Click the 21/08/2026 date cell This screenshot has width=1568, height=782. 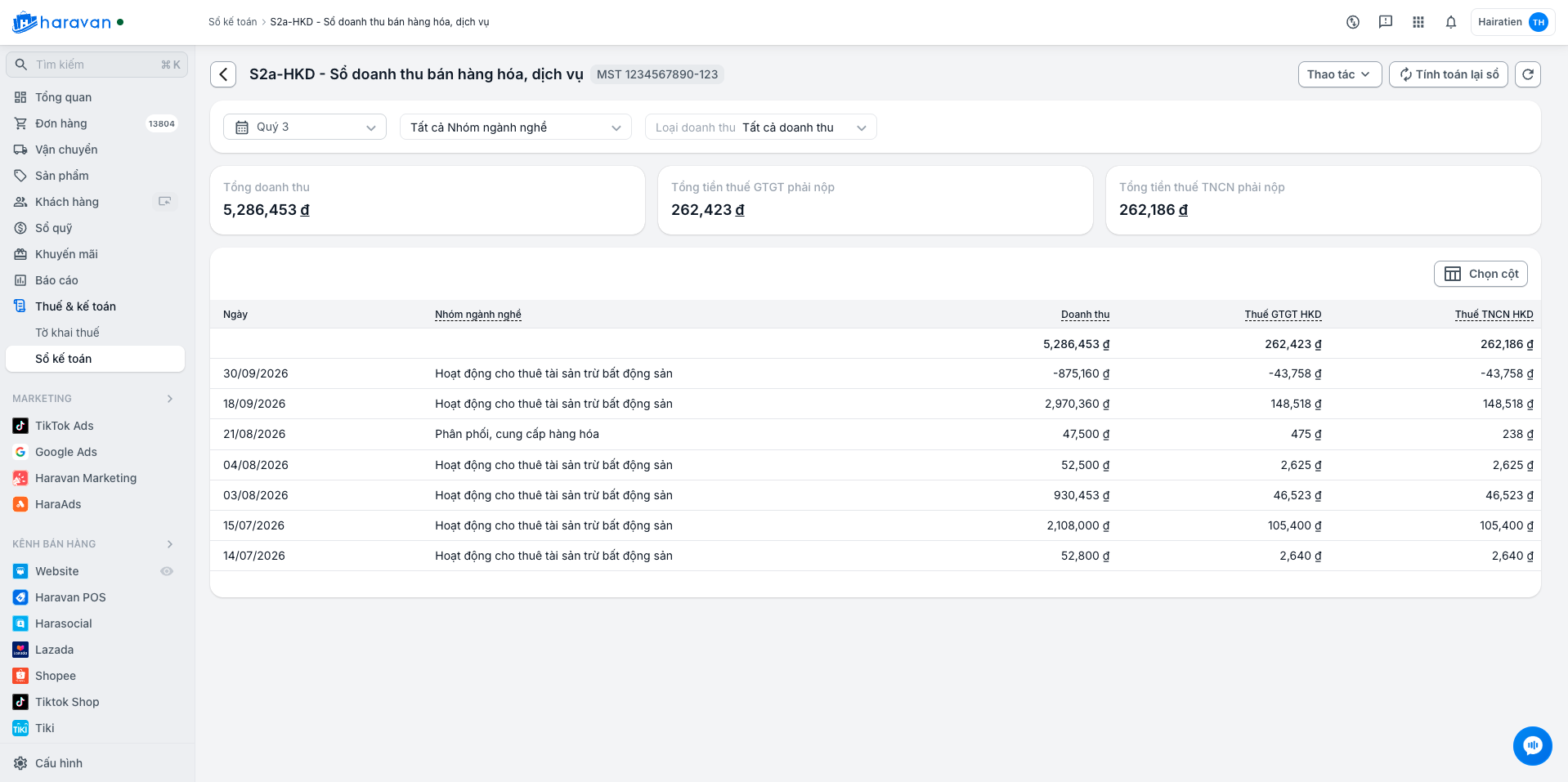coord(254,434)
